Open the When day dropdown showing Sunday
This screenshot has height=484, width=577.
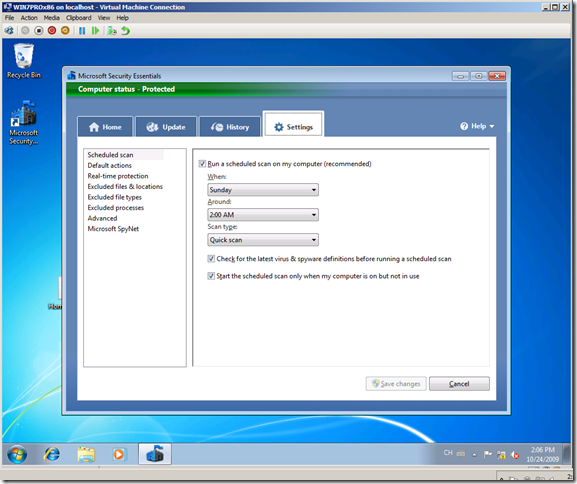(x=263, y=190)
